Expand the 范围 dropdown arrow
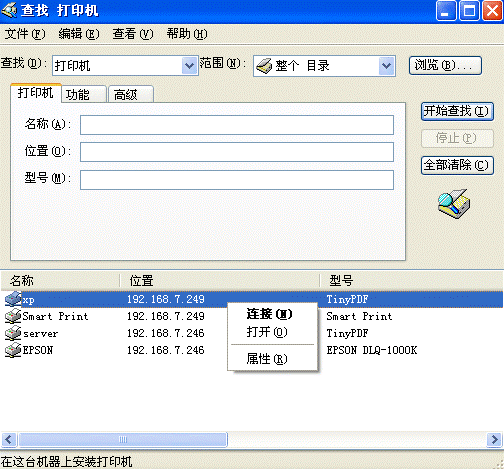Viewport: 504px width, 469px height. pos(386,66)
